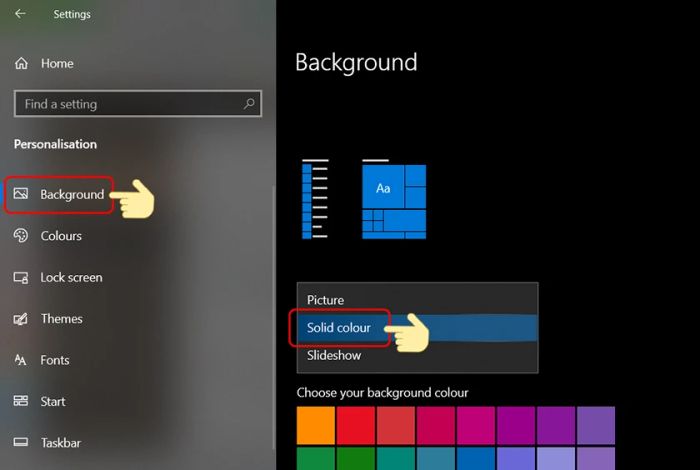Click the Personalisation section heading

(x=55, y=144)
